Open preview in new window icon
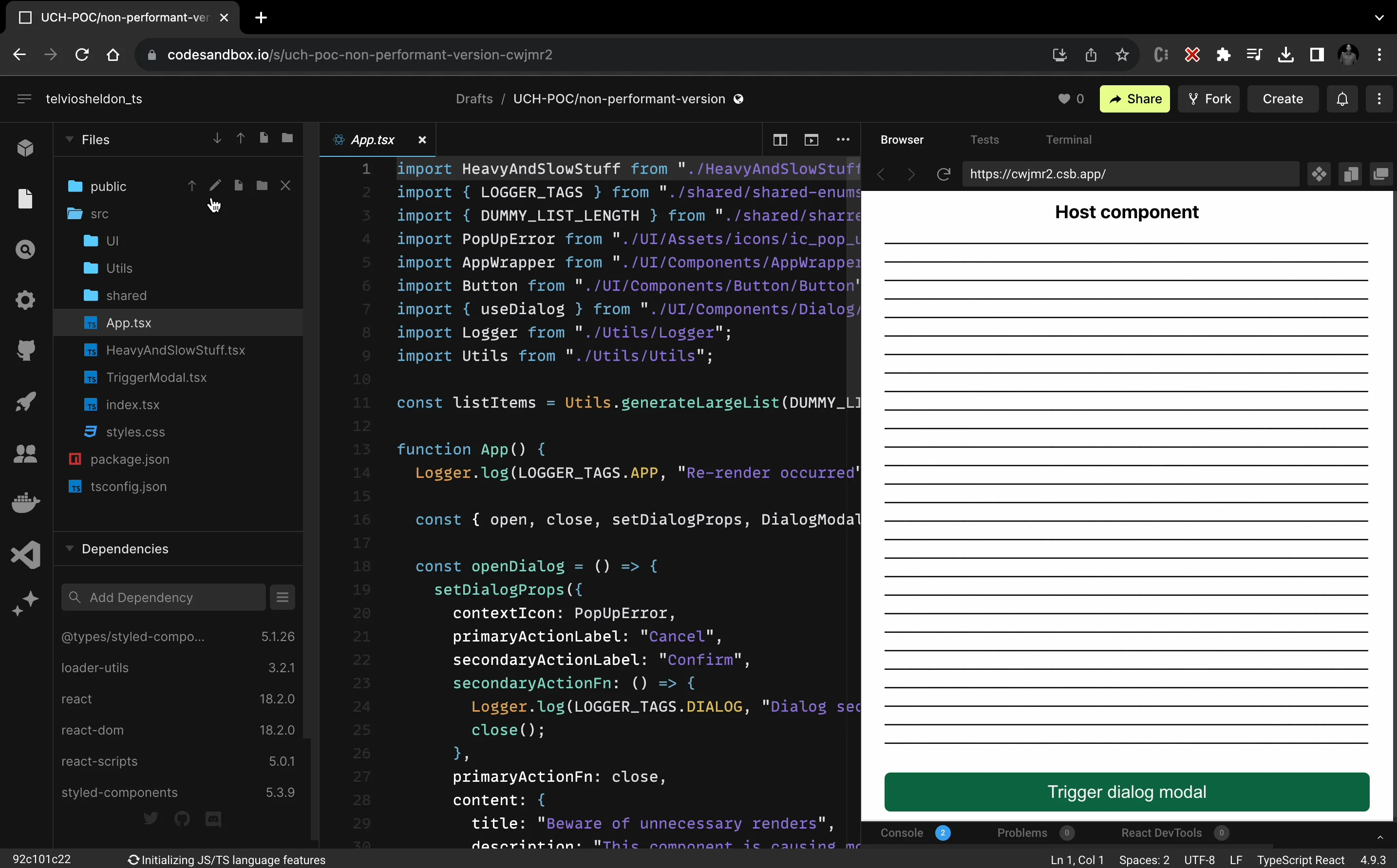This screenshot has width=1397, height=868. coord(1380,174)
